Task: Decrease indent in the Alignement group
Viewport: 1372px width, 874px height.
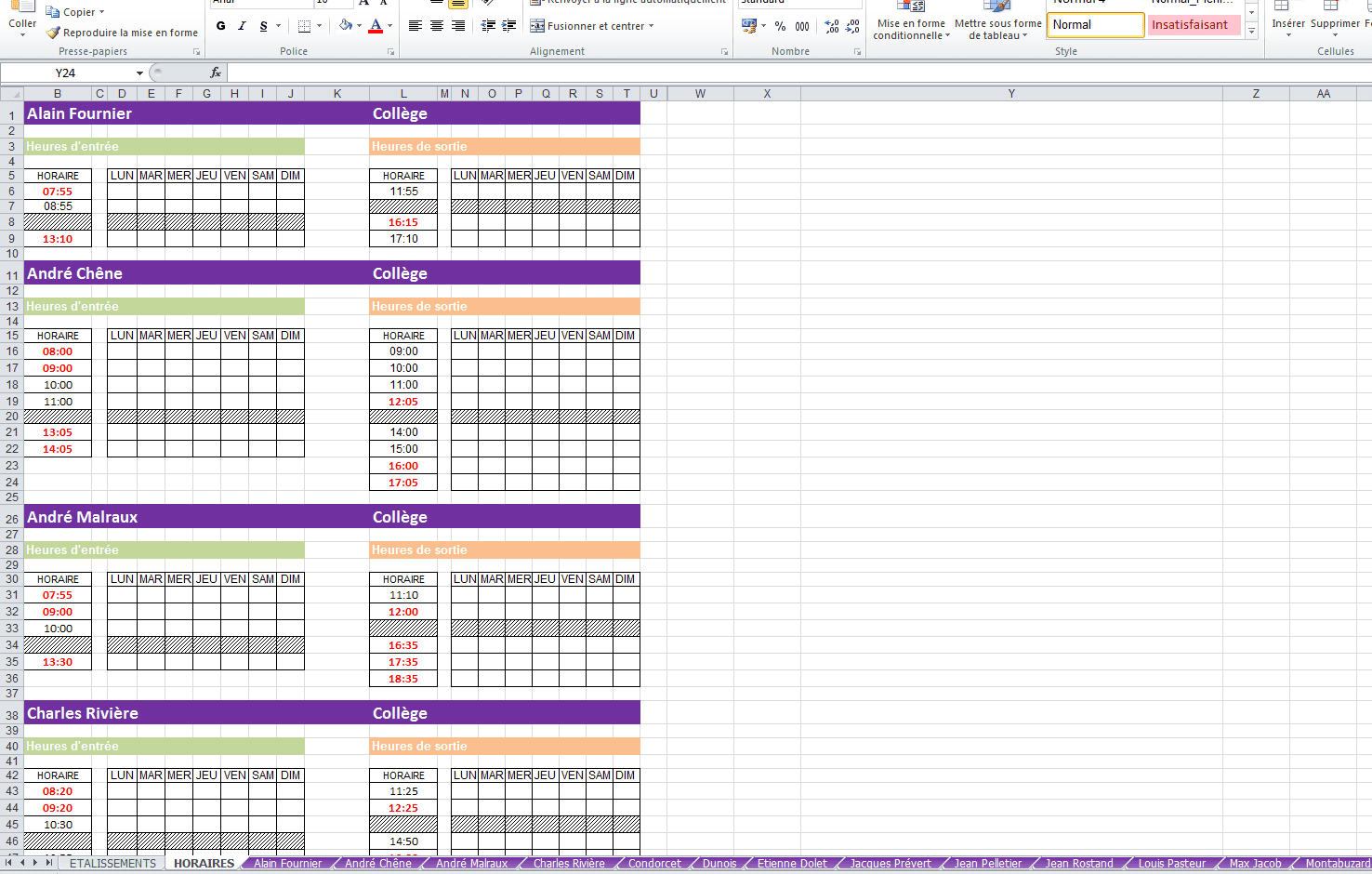Action: click(x=488, y=26)
